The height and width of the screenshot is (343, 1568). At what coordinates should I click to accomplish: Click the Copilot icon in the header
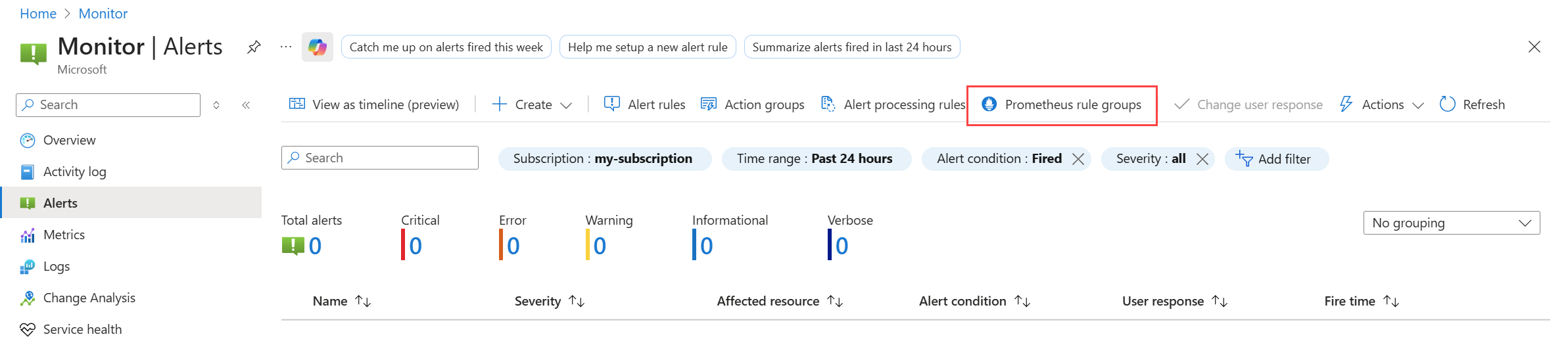tap(317, 47)
